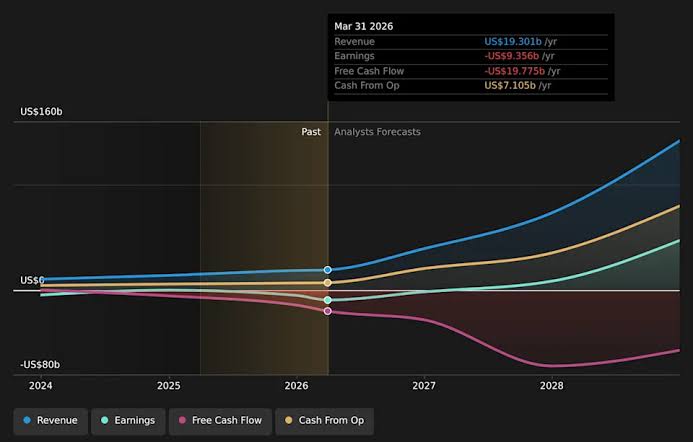
Task: Click the teal Earnings data point marker
Action: pyautogui.click(x=327, y=300)
